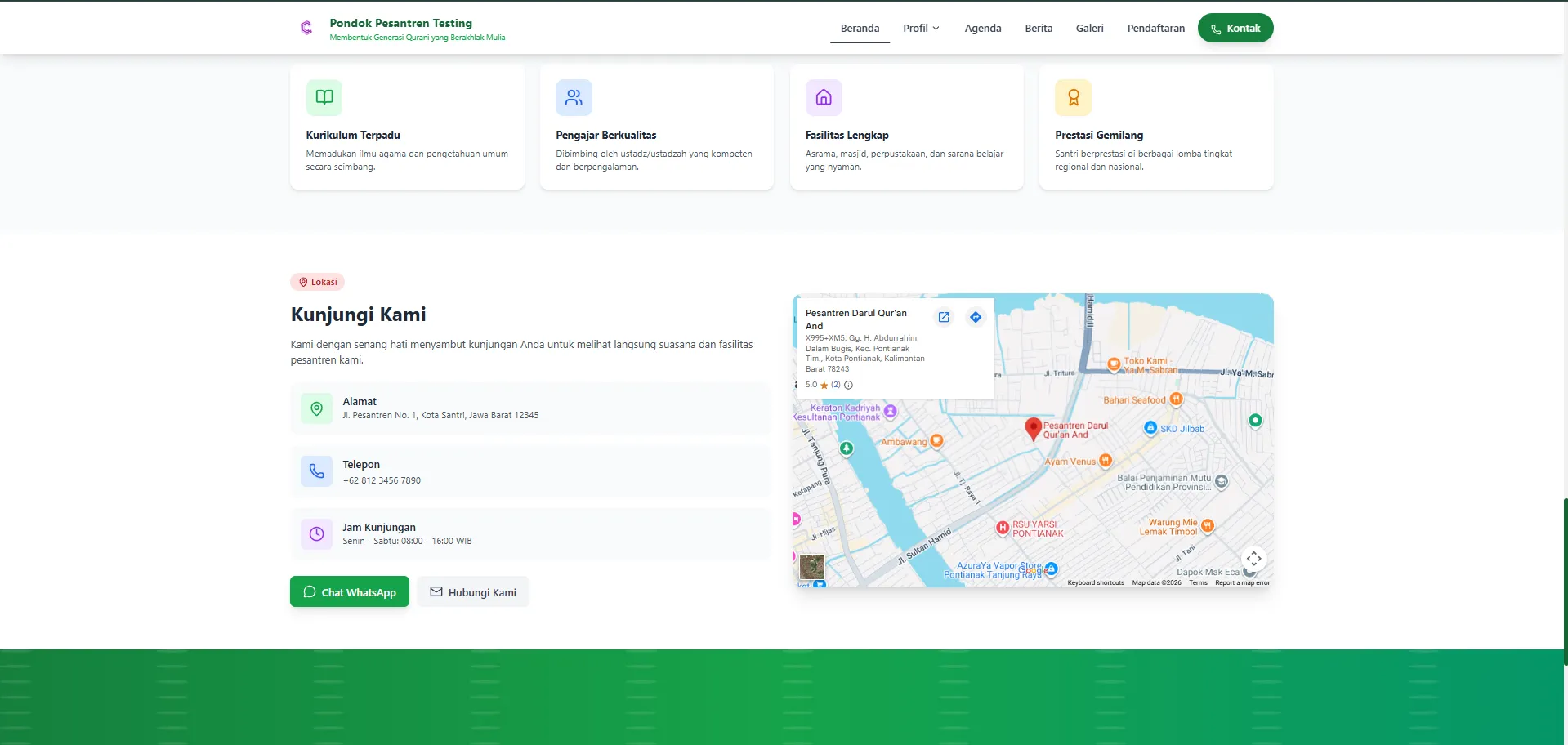Open the map review count link
The width and height of the screenshot is (1568, 745).
coord(835,385)
